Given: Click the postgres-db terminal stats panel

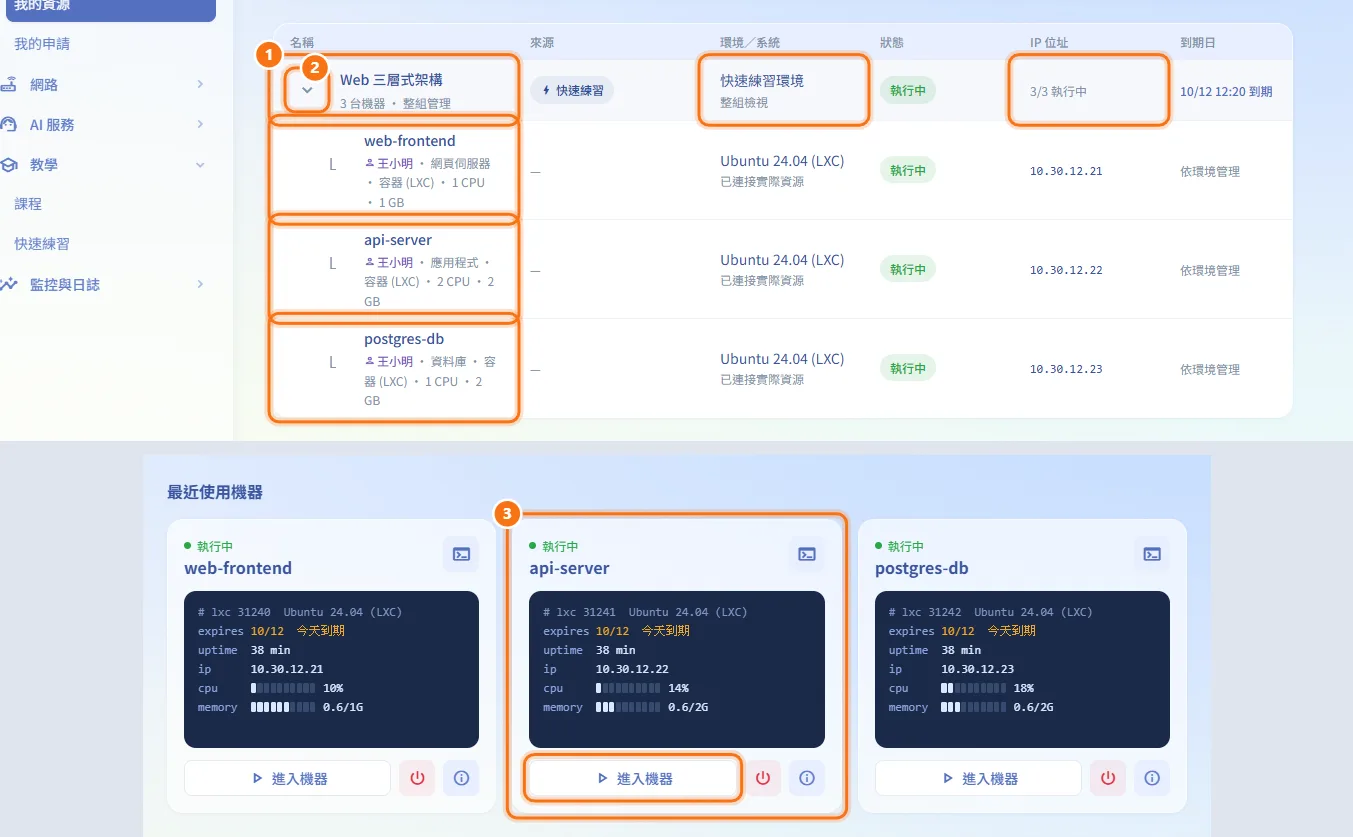Looking at the screenshot, I should click(x=1022, y=669).
